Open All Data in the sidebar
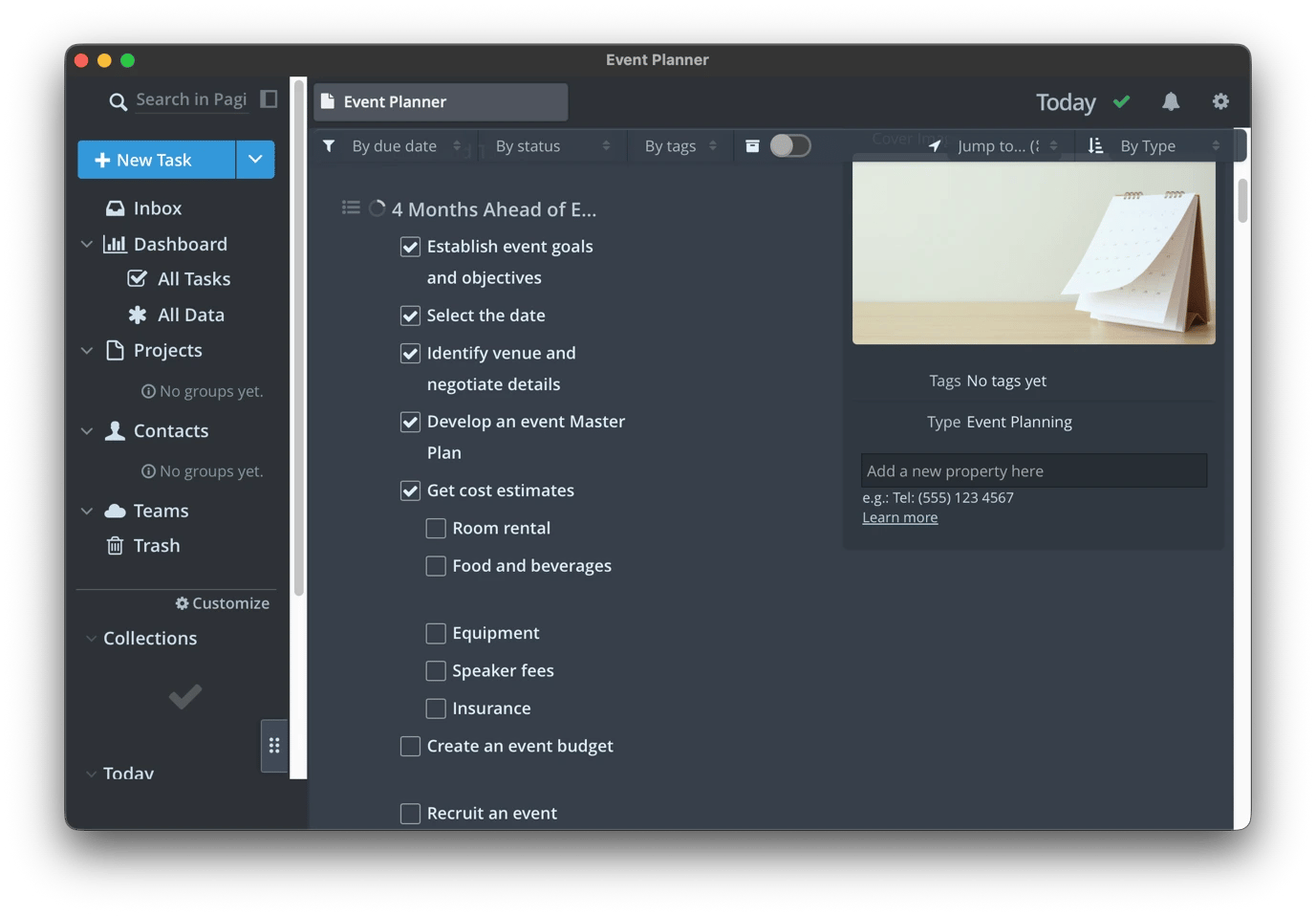Screen dimensions: 1316x916 pos(190,315)
